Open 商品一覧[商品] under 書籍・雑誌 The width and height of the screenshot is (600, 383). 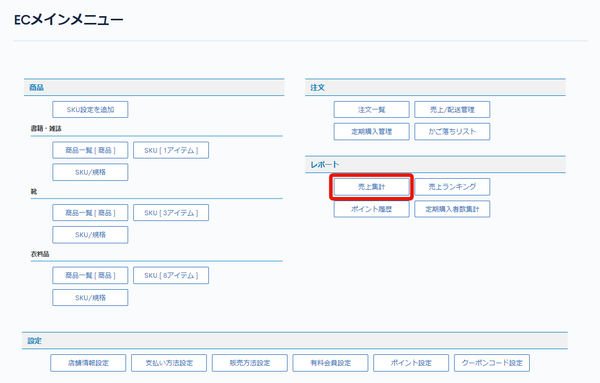click(90, 150)
